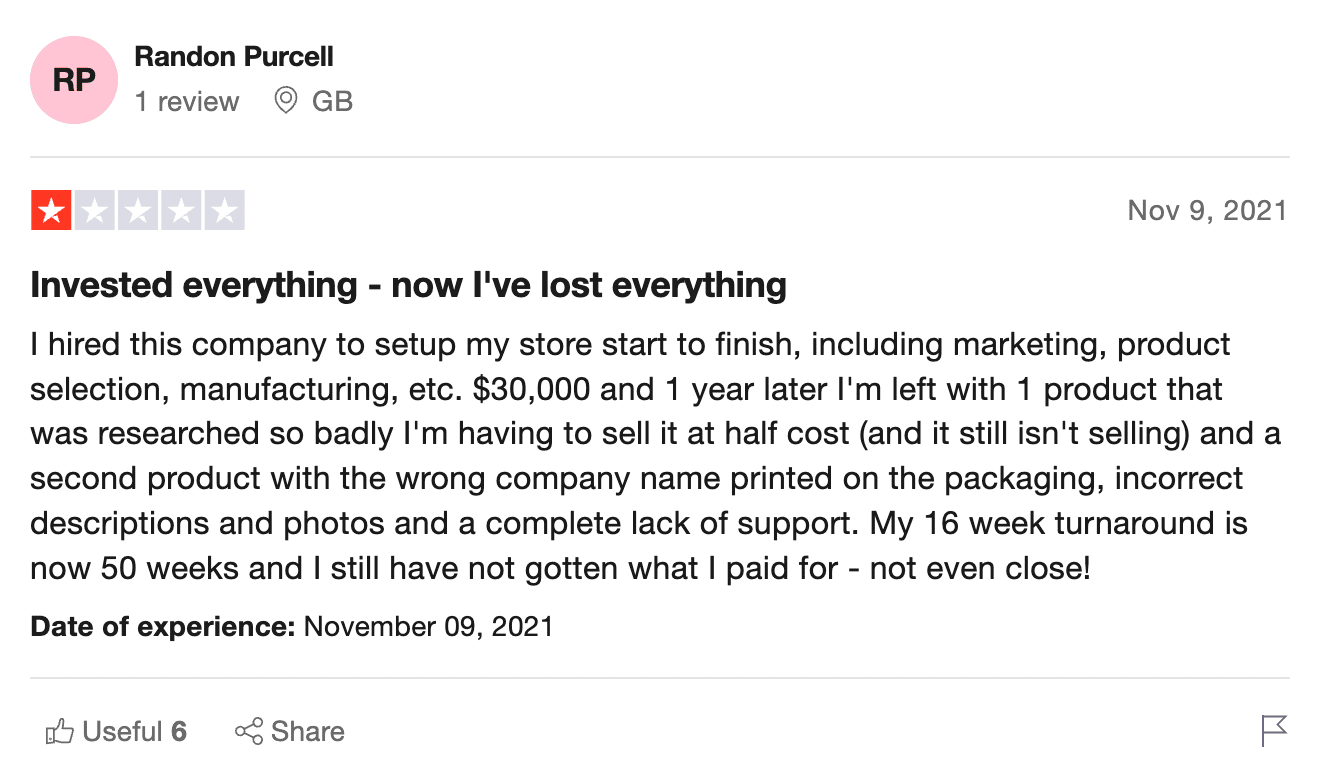Click the review body text paragraph
1324x776 pixels.
coord(656,457)
